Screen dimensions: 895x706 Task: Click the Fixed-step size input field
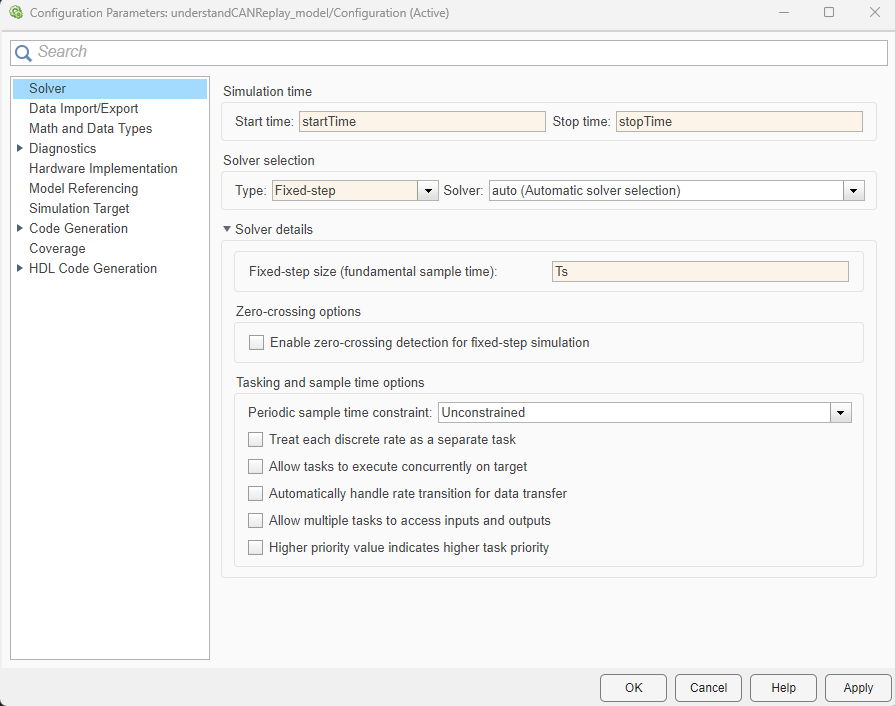700,272
